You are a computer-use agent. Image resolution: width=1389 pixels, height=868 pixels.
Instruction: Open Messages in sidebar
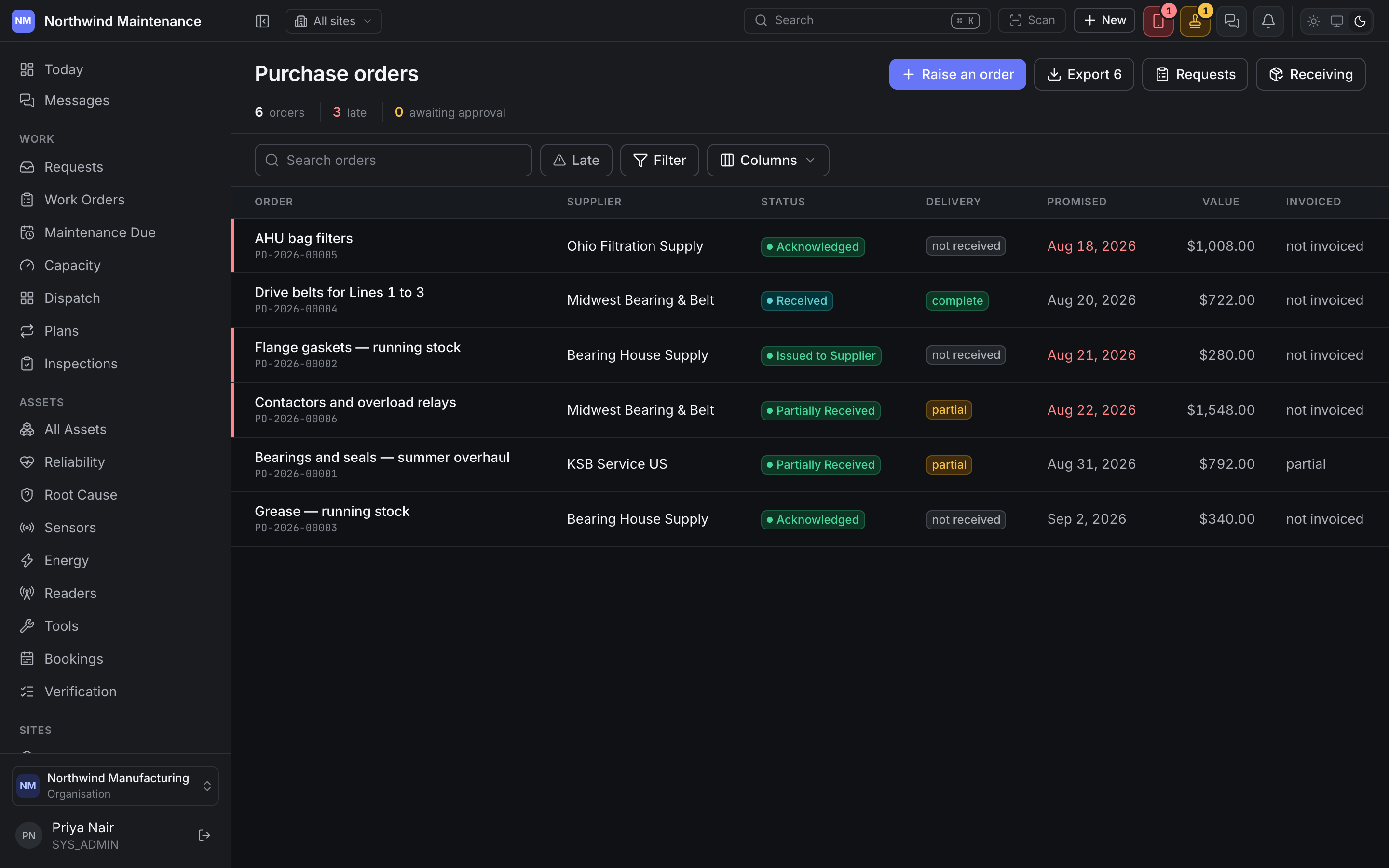115,100
